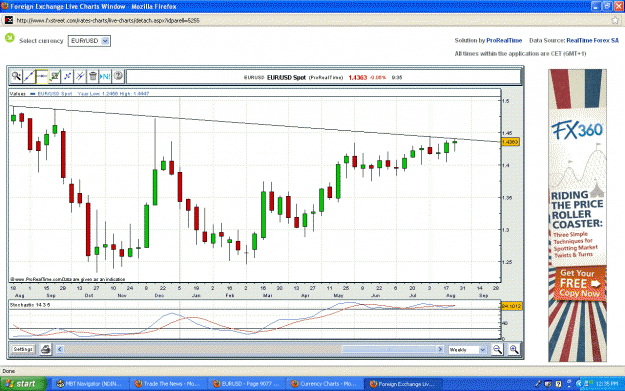Click the green circle icon beside Select currency
Image resolution: width=625 pixels, height=391 pixels.
click(x=10, y=38)
